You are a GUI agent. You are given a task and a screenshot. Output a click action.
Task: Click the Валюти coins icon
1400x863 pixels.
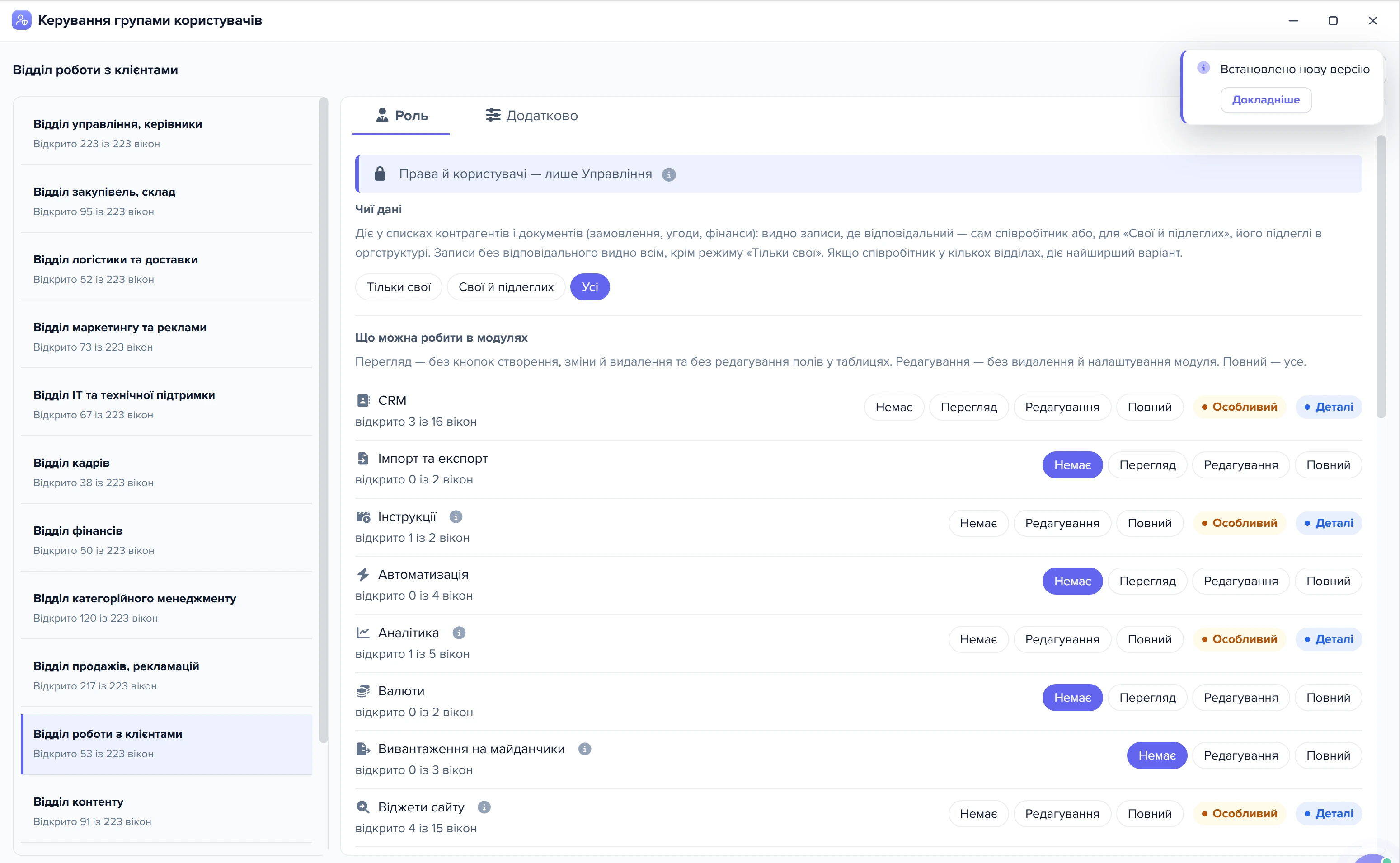(x=363, y=691)
